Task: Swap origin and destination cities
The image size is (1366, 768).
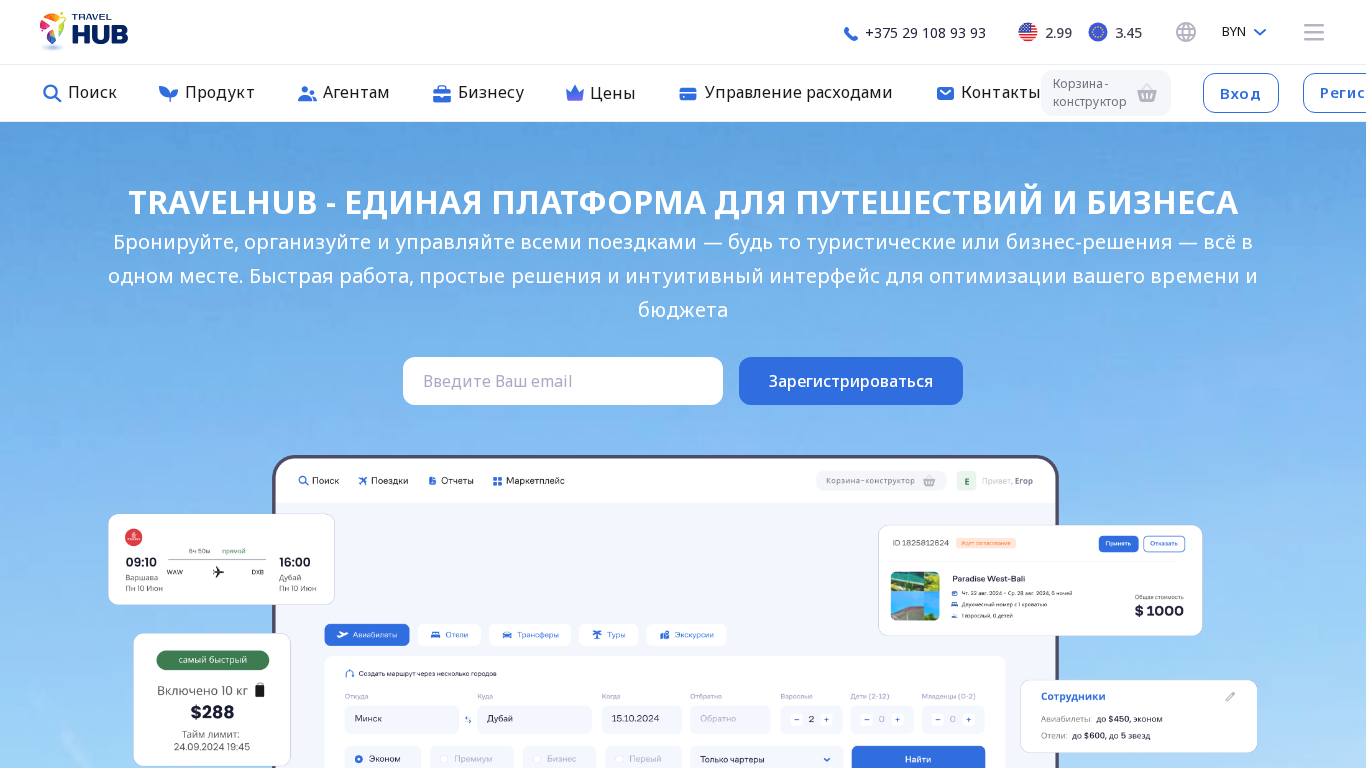Action: click(x=468, y=719)
